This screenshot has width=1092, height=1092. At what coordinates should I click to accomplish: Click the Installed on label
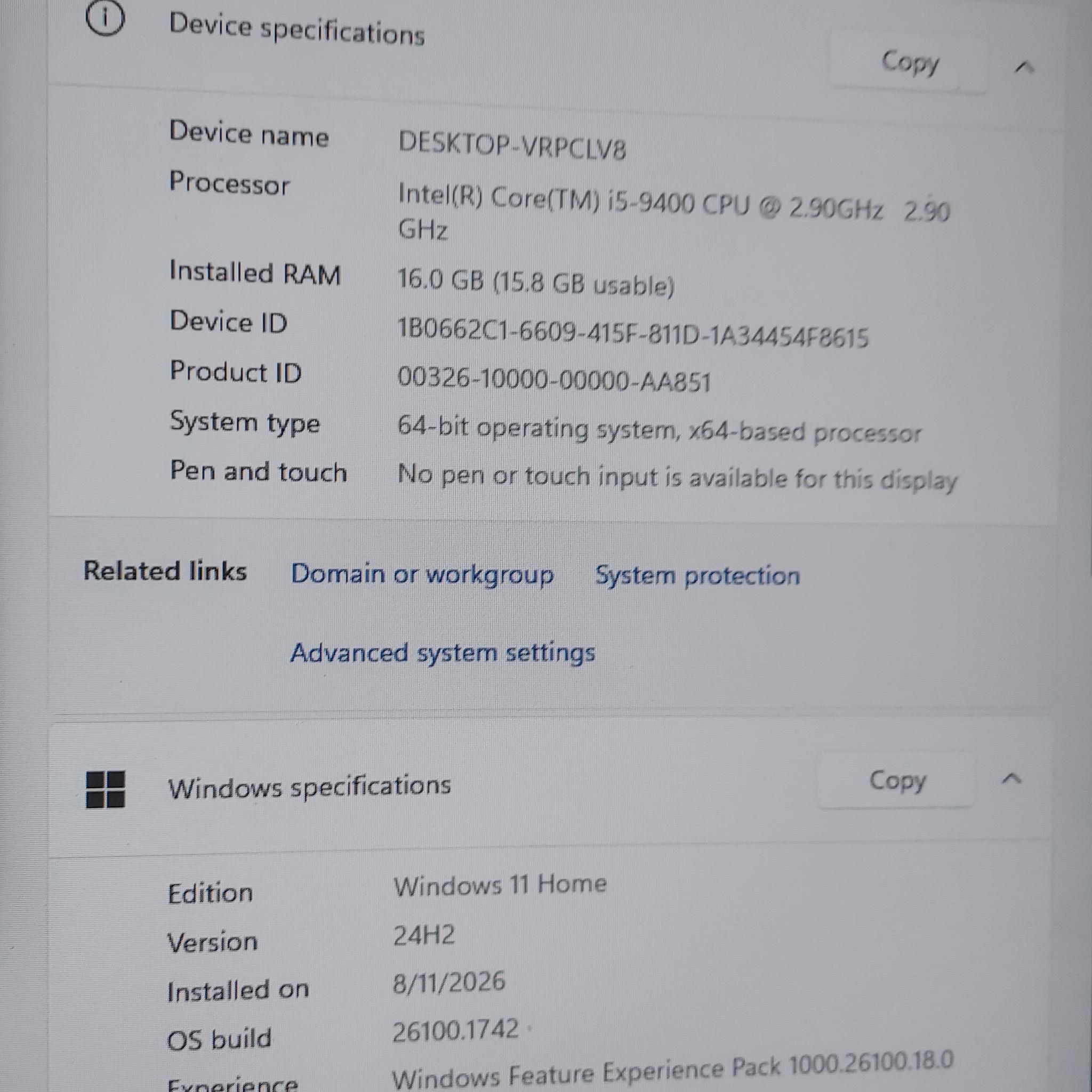pos(238,991)
